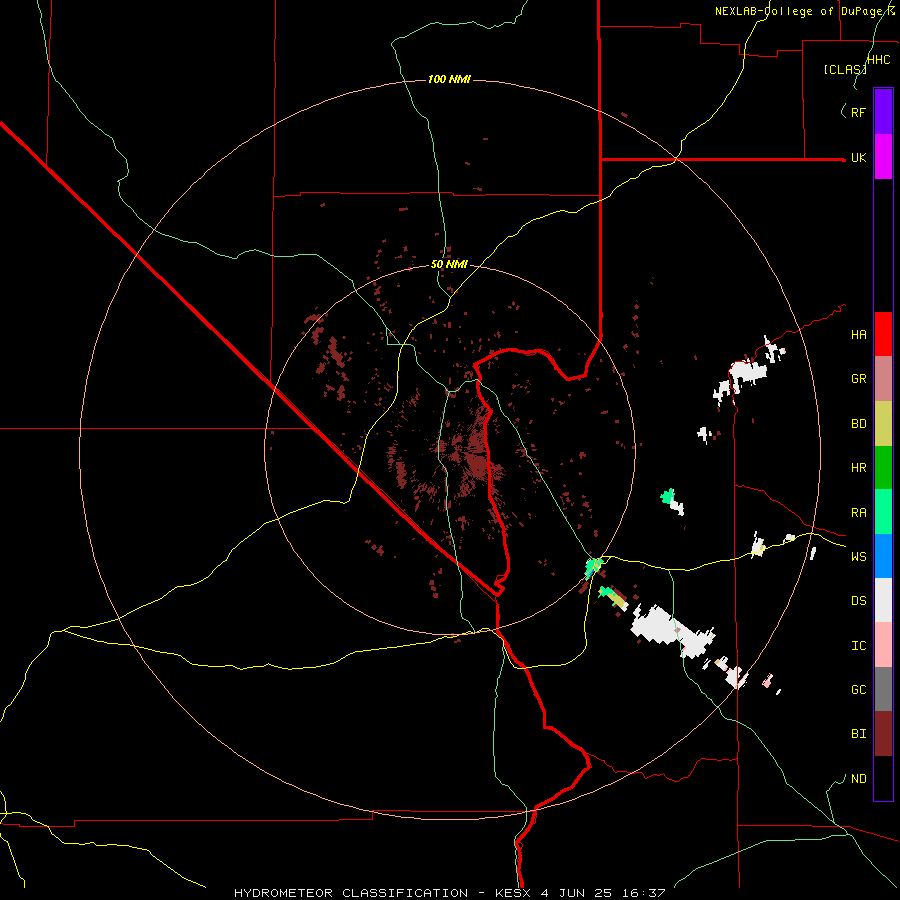The height and width of the screenshot is (900, 900).
Task: Click the "100 NMI" range ring label
Action: (449, 79)
